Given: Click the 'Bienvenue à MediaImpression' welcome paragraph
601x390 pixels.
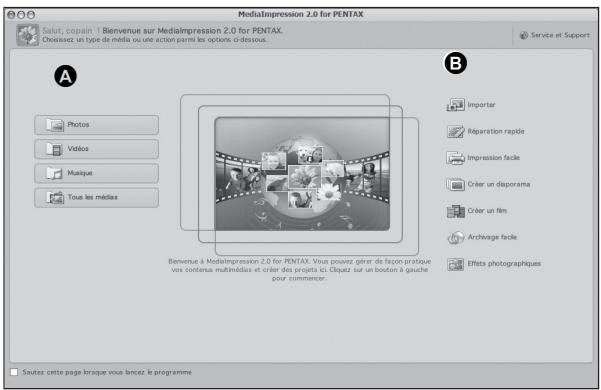Looking at the screenshot, I should (299, 270).
